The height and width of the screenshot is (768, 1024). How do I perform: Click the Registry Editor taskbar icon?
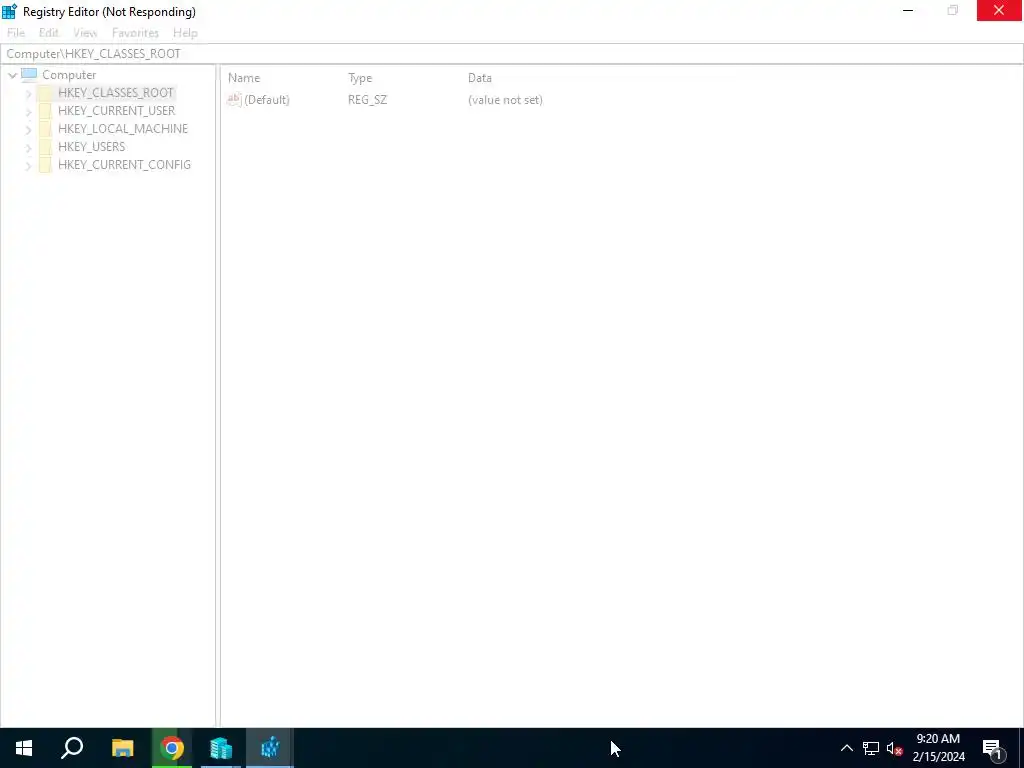pos(270,748)
